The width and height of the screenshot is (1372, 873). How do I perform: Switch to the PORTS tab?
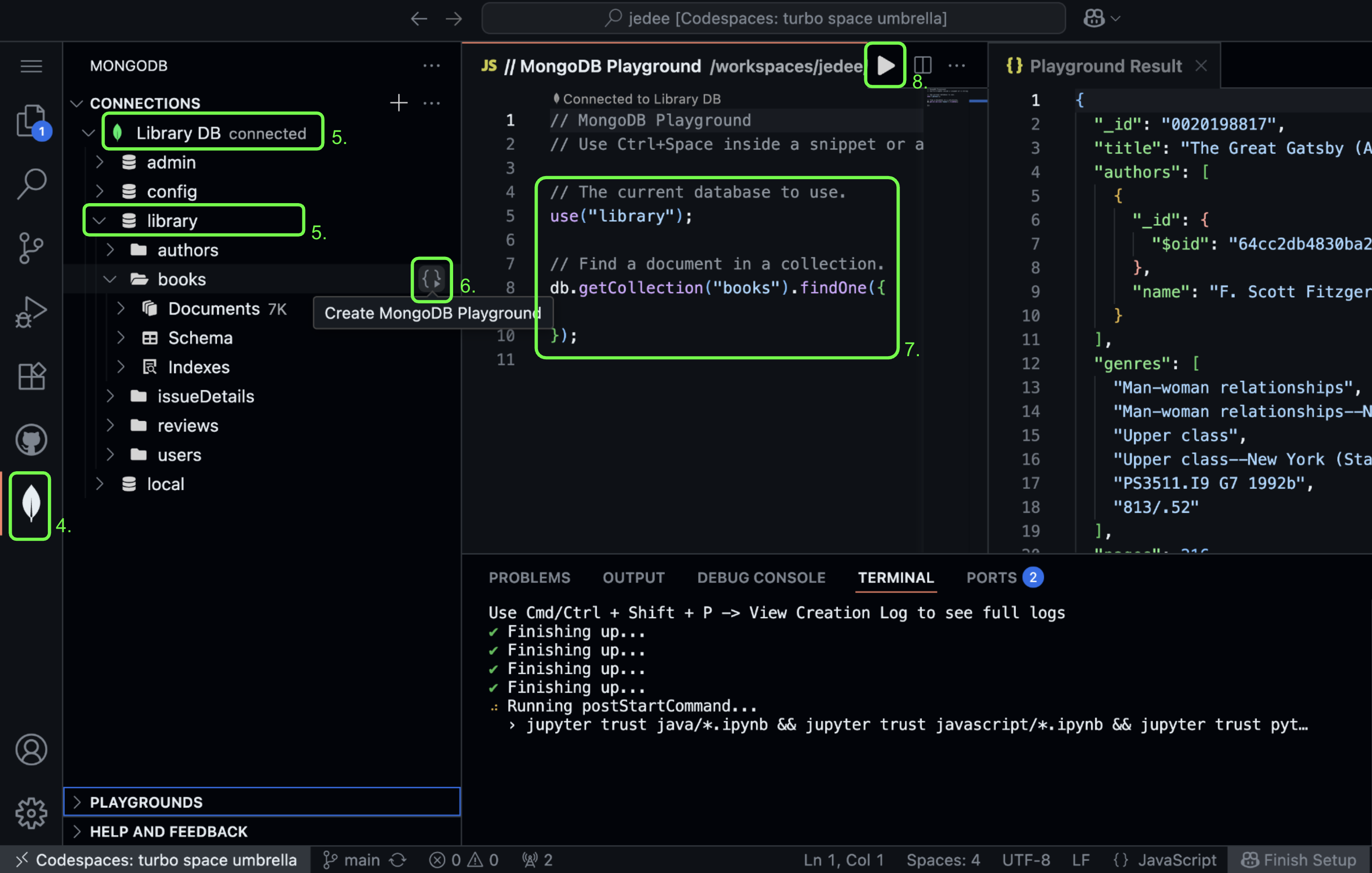click(991, 577)
